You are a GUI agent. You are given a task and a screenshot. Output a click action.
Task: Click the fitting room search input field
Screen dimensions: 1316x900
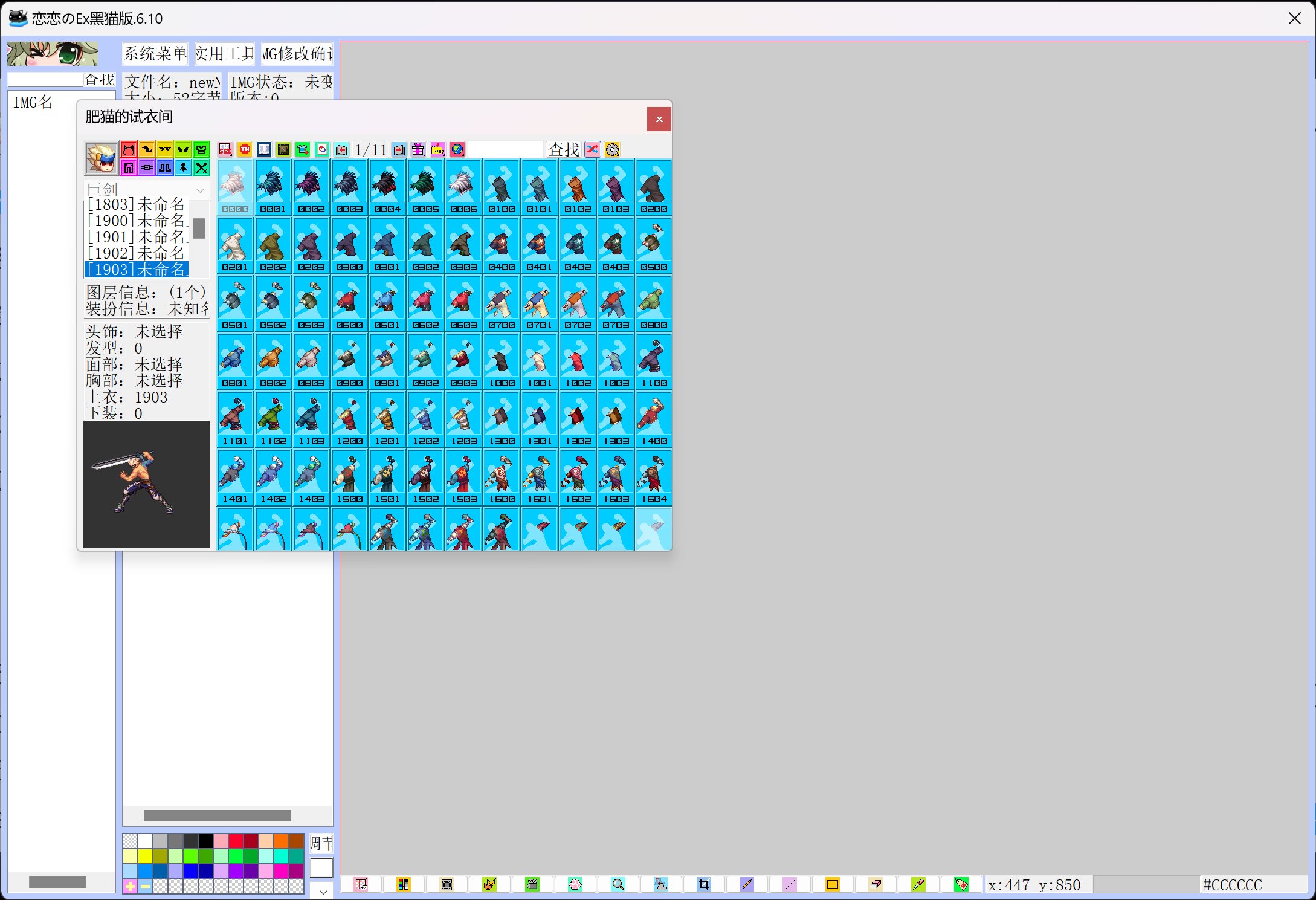(506, 149)
